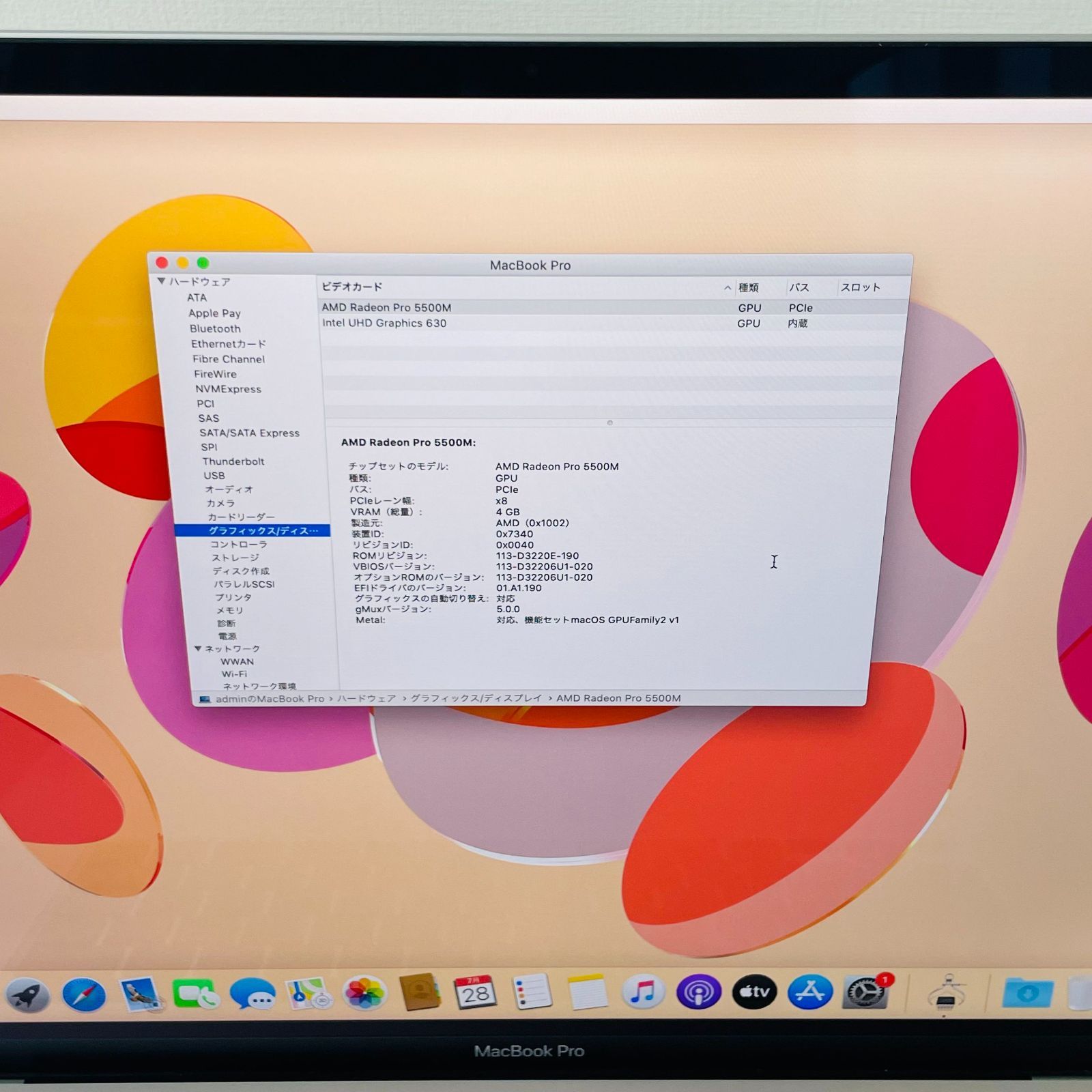Open Podcasts from the Dock

tap(699, 992)
